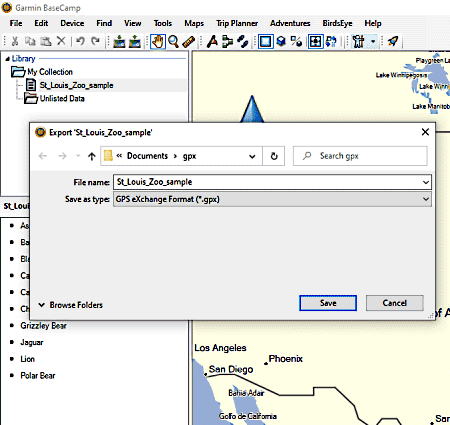Image resolution: width=450 pixels, height=425 pixels.
Task: Switch to the 2D map view icon
Action: point(266,42)
